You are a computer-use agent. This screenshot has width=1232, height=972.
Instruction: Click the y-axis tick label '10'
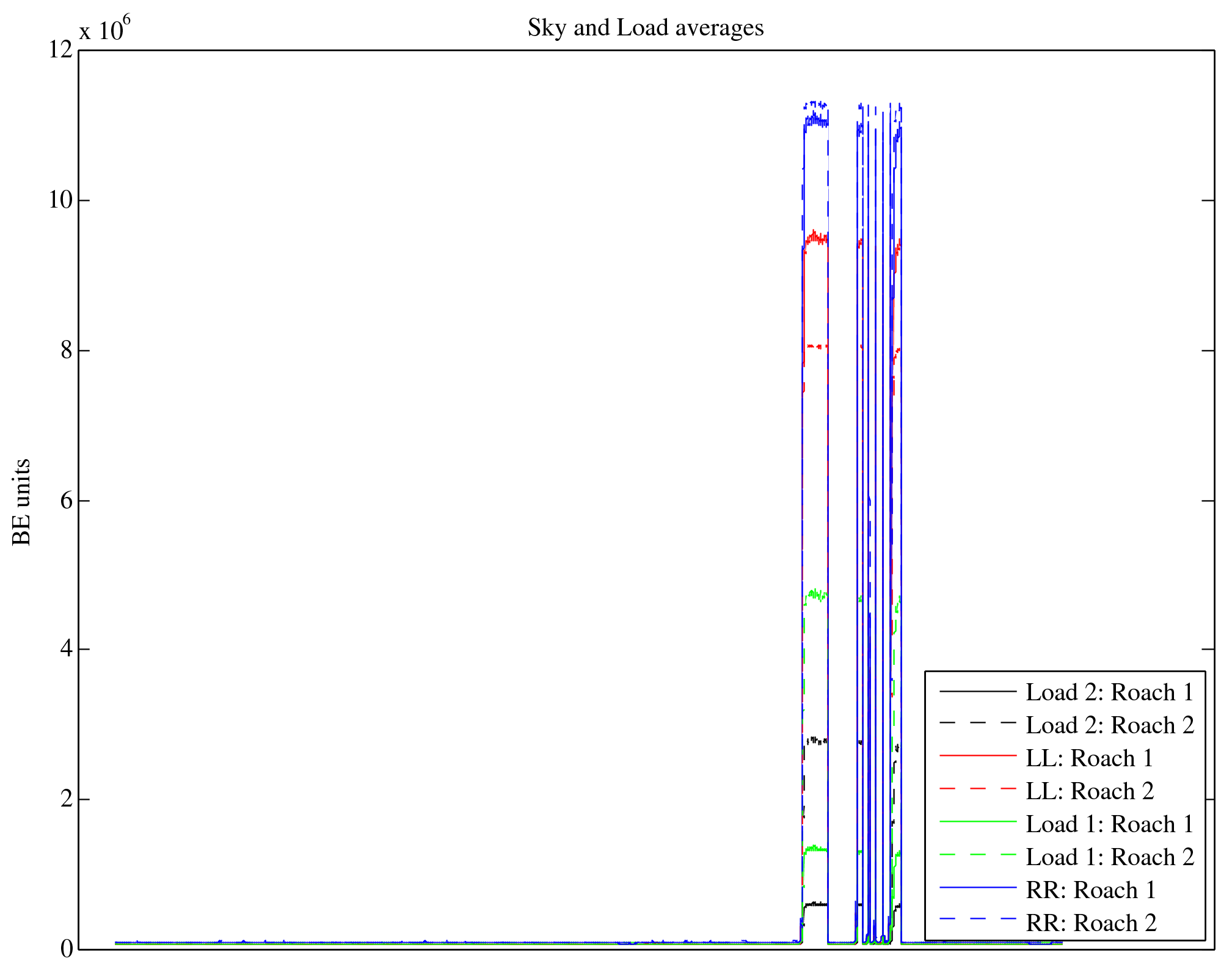coord(60,200)
